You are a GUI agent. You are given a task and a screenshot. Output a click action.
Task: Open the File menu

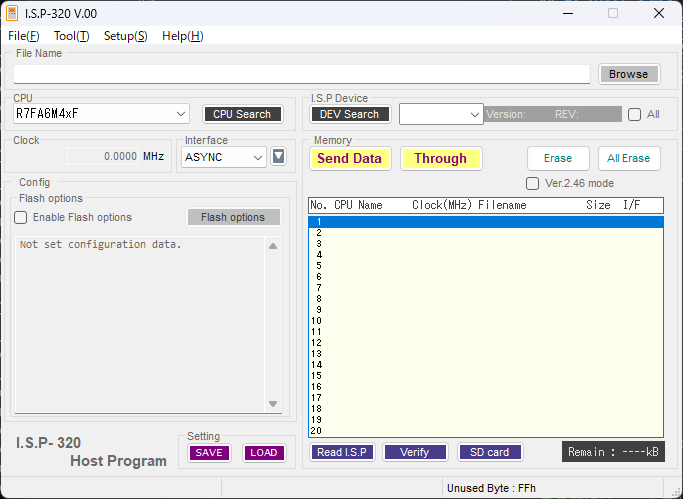click(x=23, y=36)
